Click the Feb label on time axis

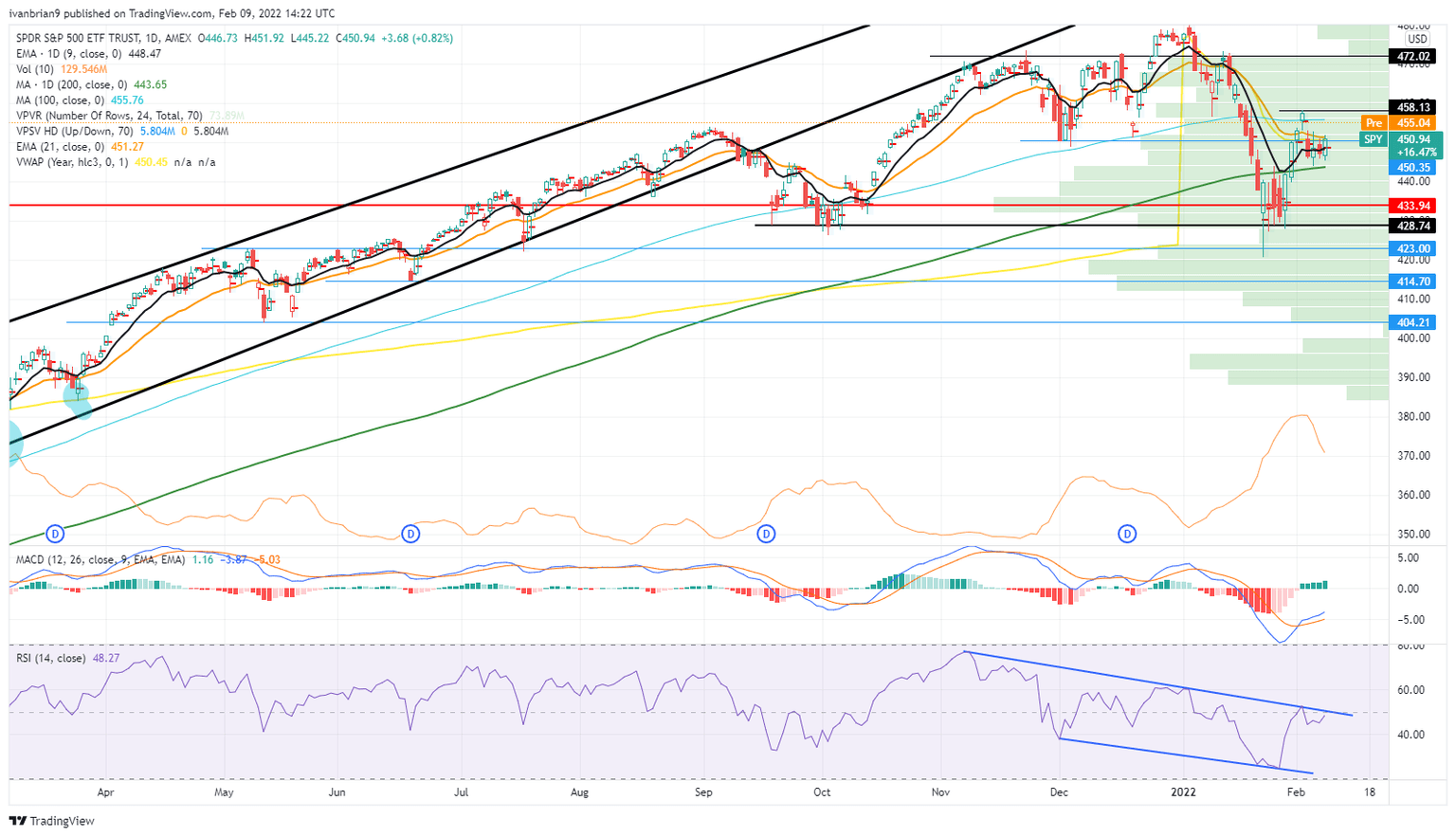1297,792
